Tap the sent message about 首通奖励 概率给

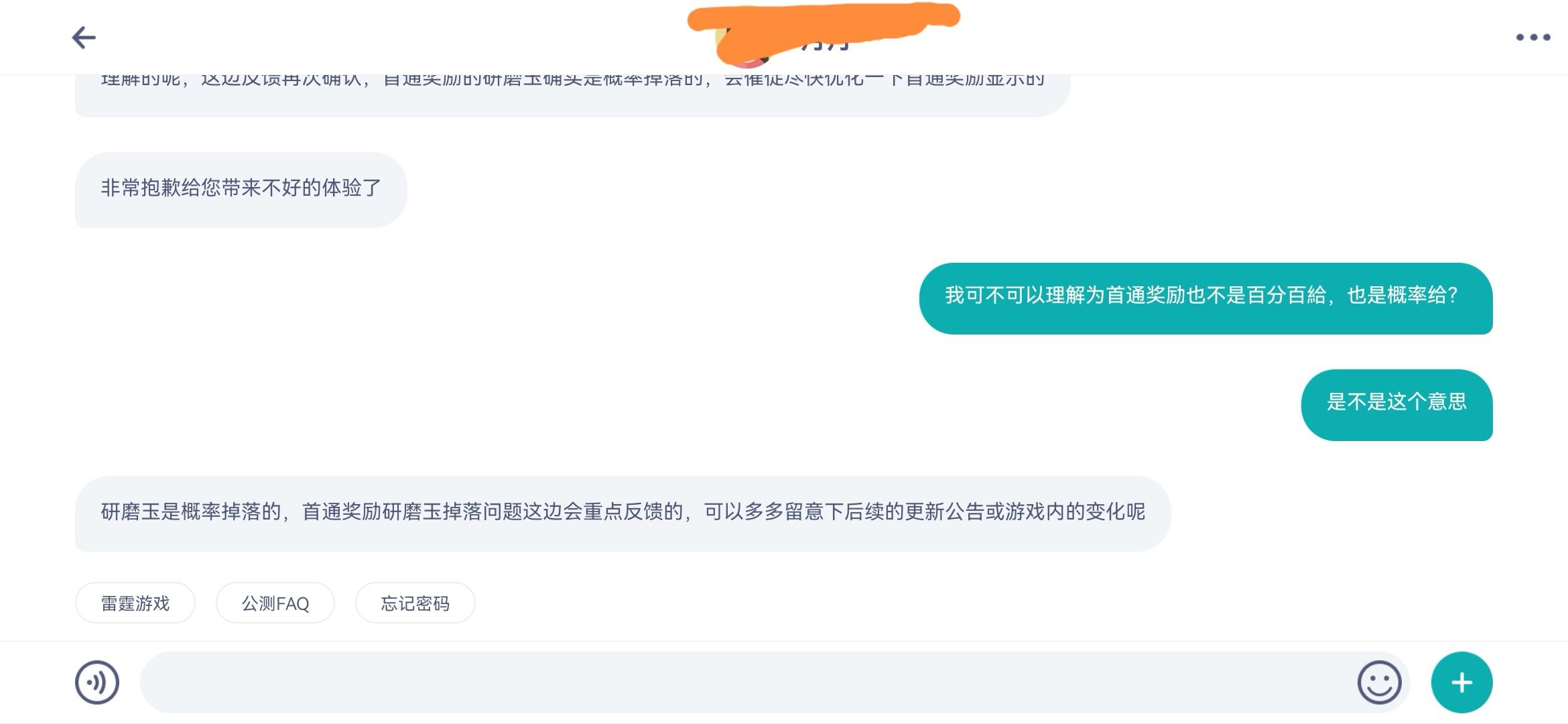coord(1206,298)
